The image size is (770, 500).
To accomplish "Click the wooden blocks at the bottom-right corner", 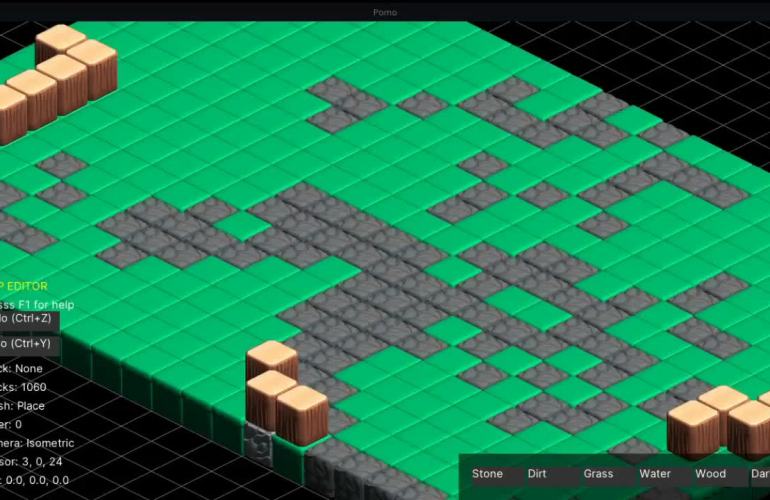I will point(722,420).
